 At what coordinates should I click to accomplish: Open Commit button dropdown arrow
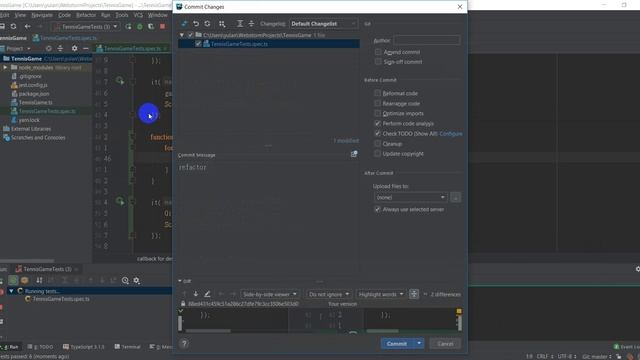[419, 344]
